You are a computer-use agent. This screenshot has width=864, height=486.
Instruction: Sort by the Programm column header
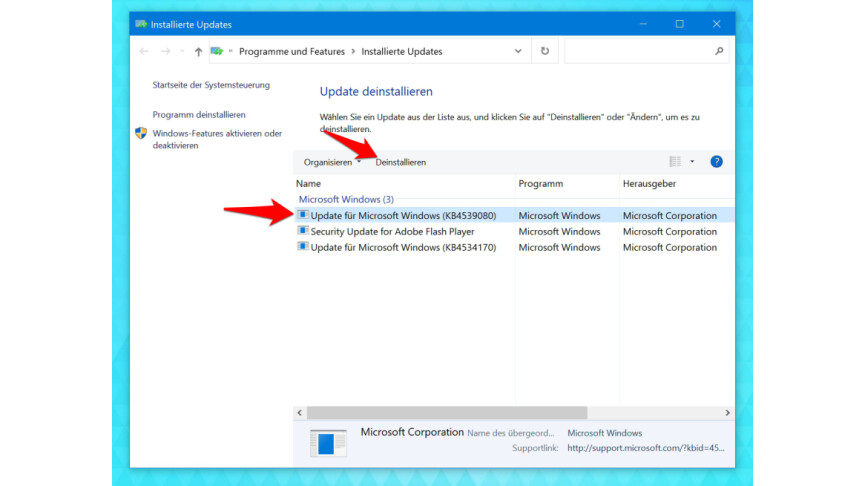click(x=567, y=183)
